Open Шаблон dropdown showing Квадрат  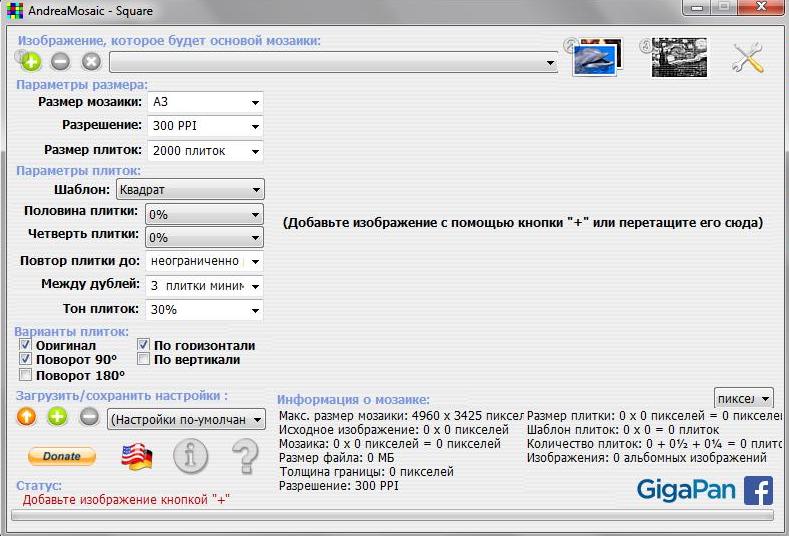[190, 190]
